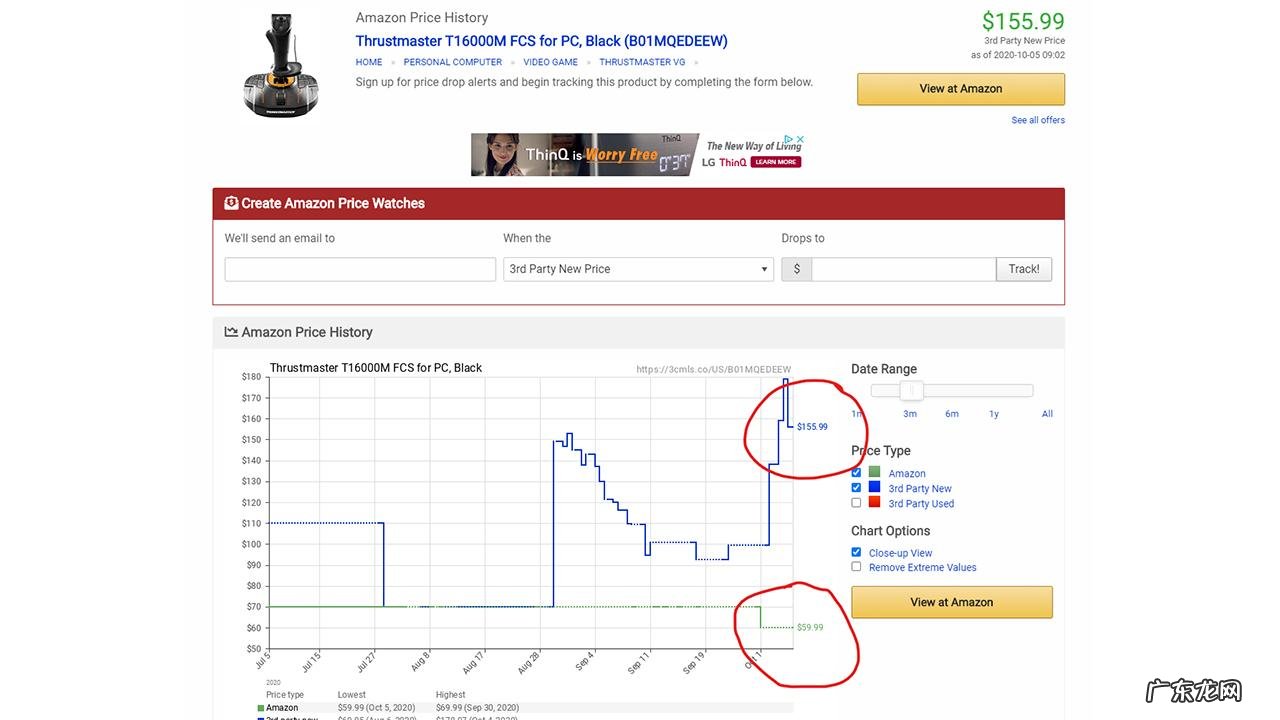Select the 1y date range label
This screenshot has width=1280, height=720.
tap(994, 414)
